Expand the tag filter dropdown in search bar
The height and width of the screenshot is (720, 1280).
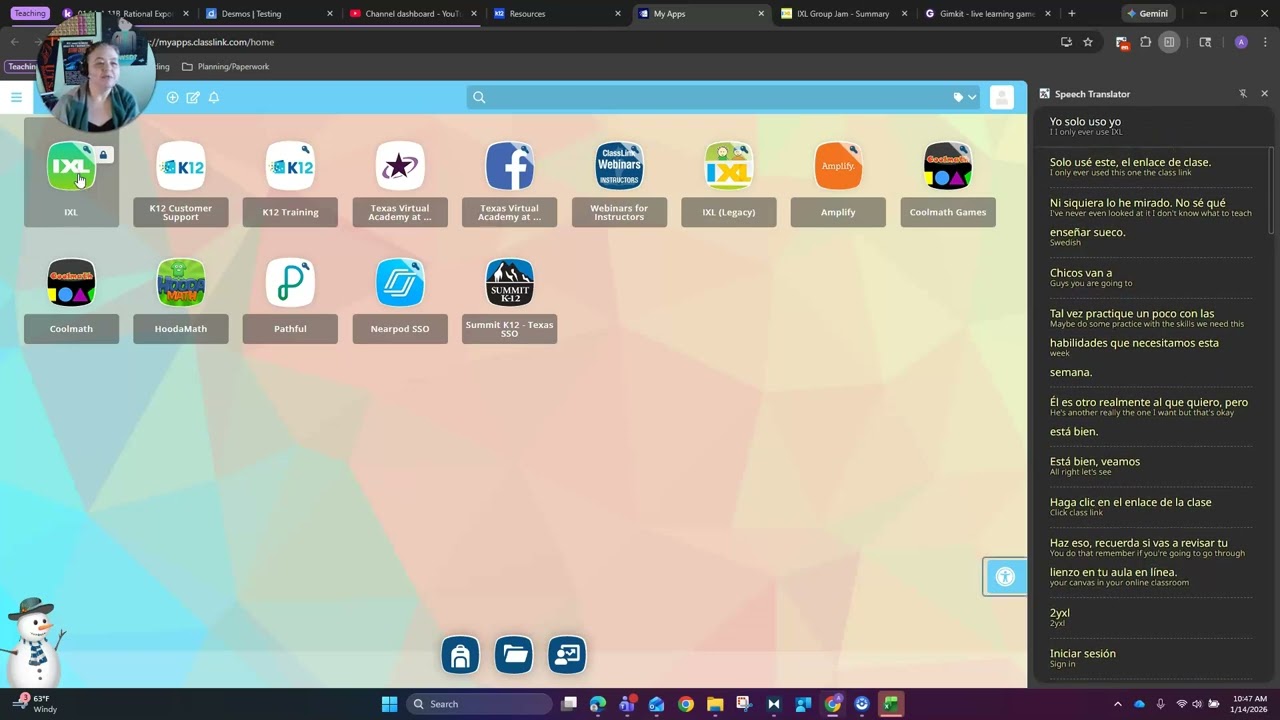click(x=965, y=97)
